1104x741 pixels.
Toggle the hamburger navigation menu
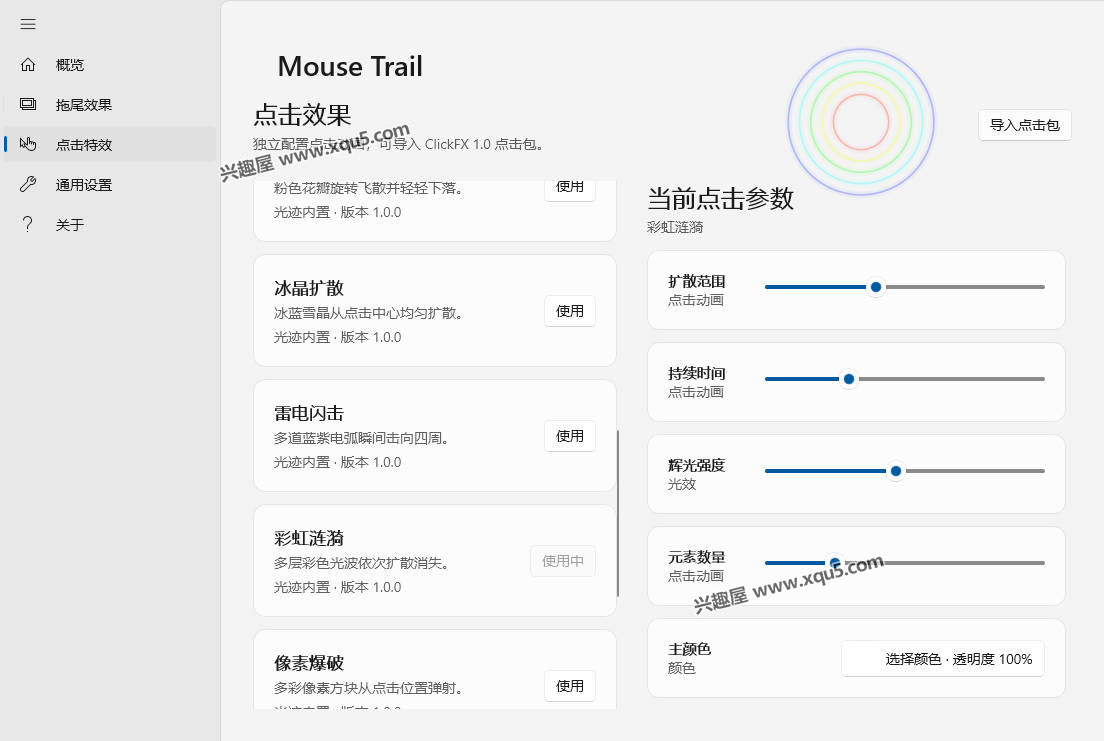(x=28, y=24)
